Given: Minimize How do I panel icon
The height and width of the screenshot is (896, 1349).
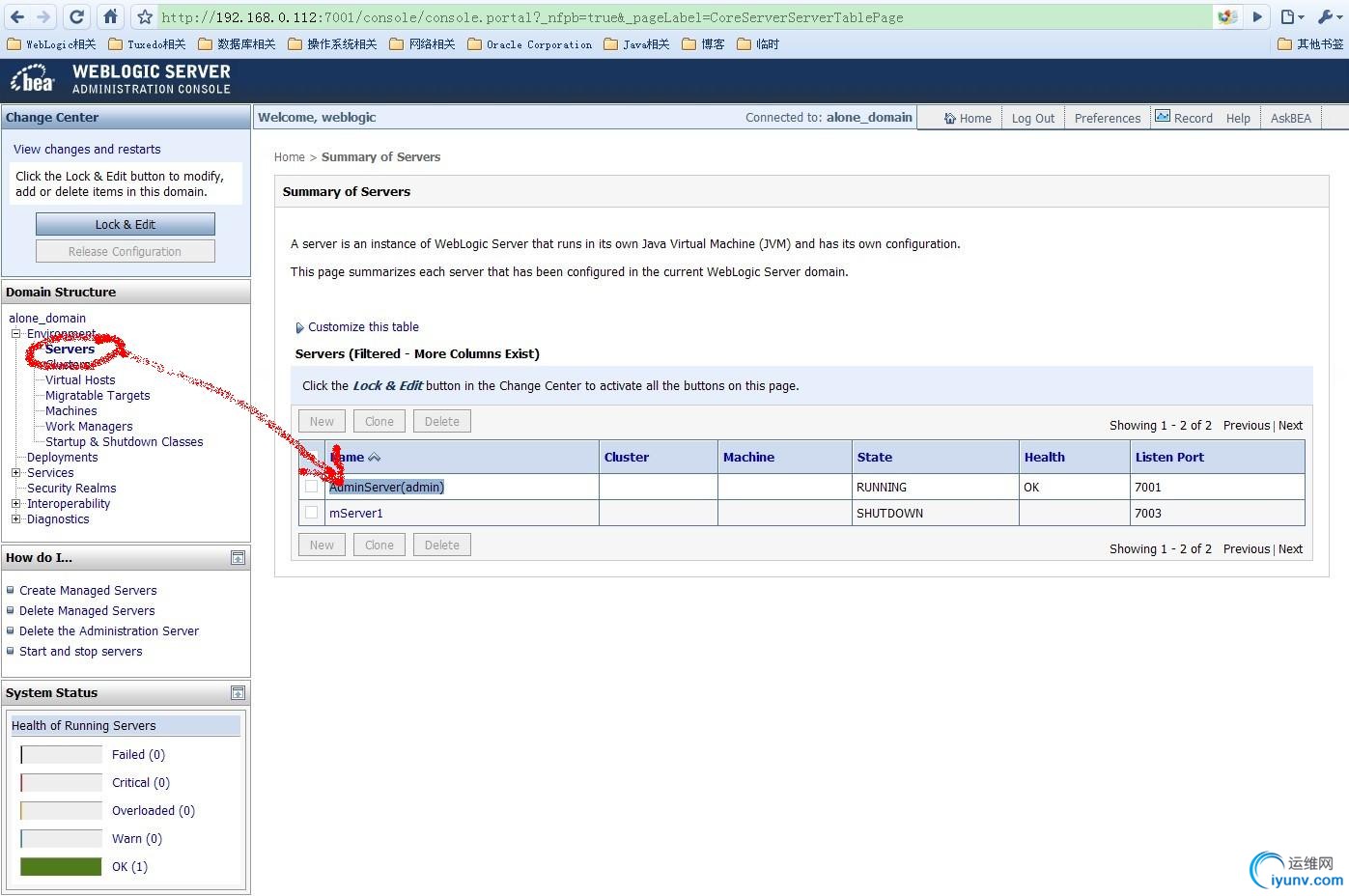Looking at the screenshot, I should click(x=238, y=558).
